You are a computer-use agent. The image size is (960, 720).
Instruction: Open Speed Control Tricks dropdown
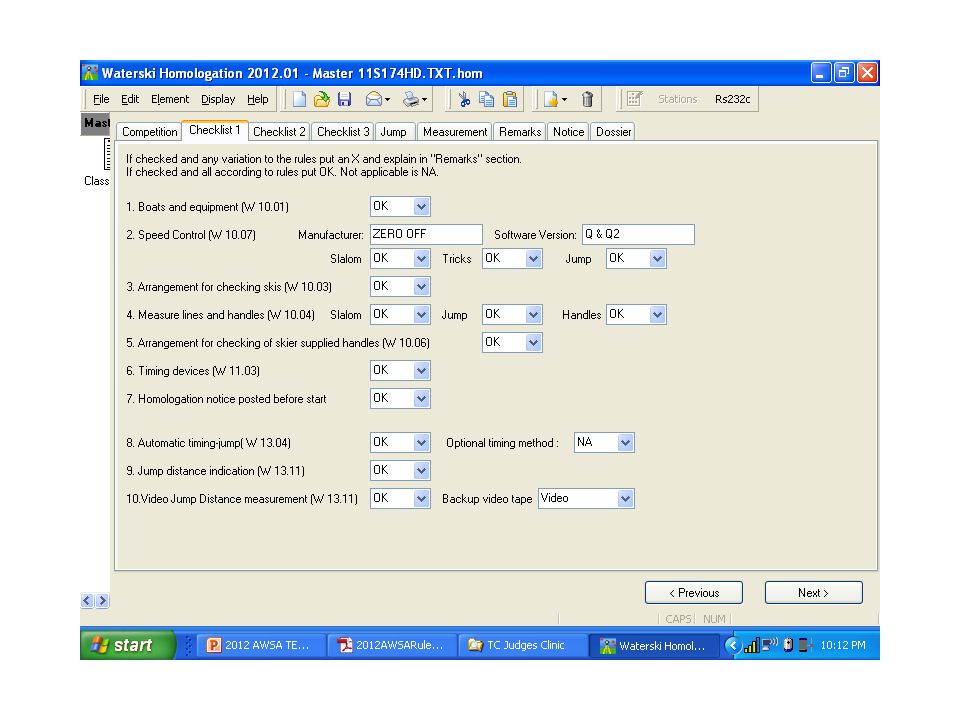pos(533,258)
